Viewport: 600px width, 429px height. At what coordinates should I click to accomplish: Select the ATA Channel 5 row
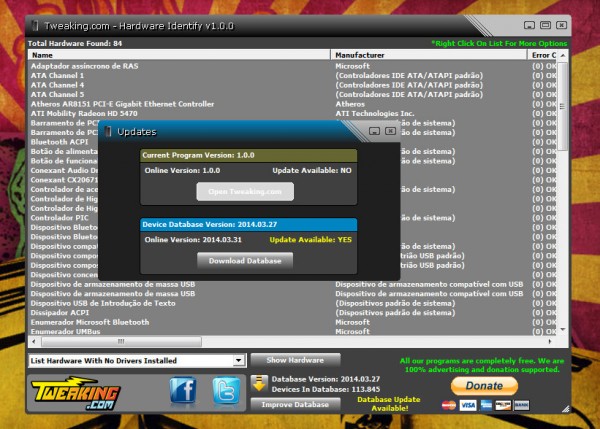tap(293, 94)
